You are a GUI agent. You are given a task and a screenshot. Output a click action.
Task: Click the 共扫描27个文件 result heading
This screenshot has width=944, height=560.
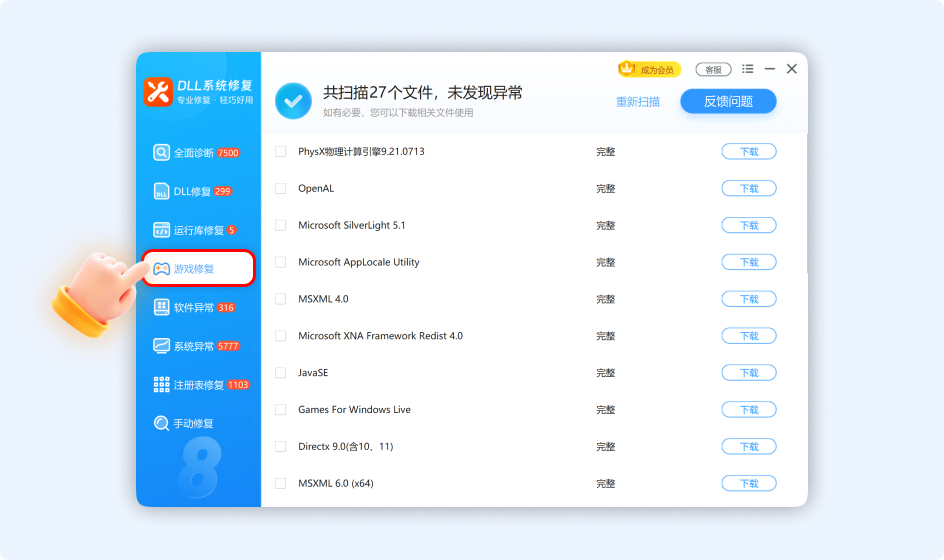tap(423, 92)
